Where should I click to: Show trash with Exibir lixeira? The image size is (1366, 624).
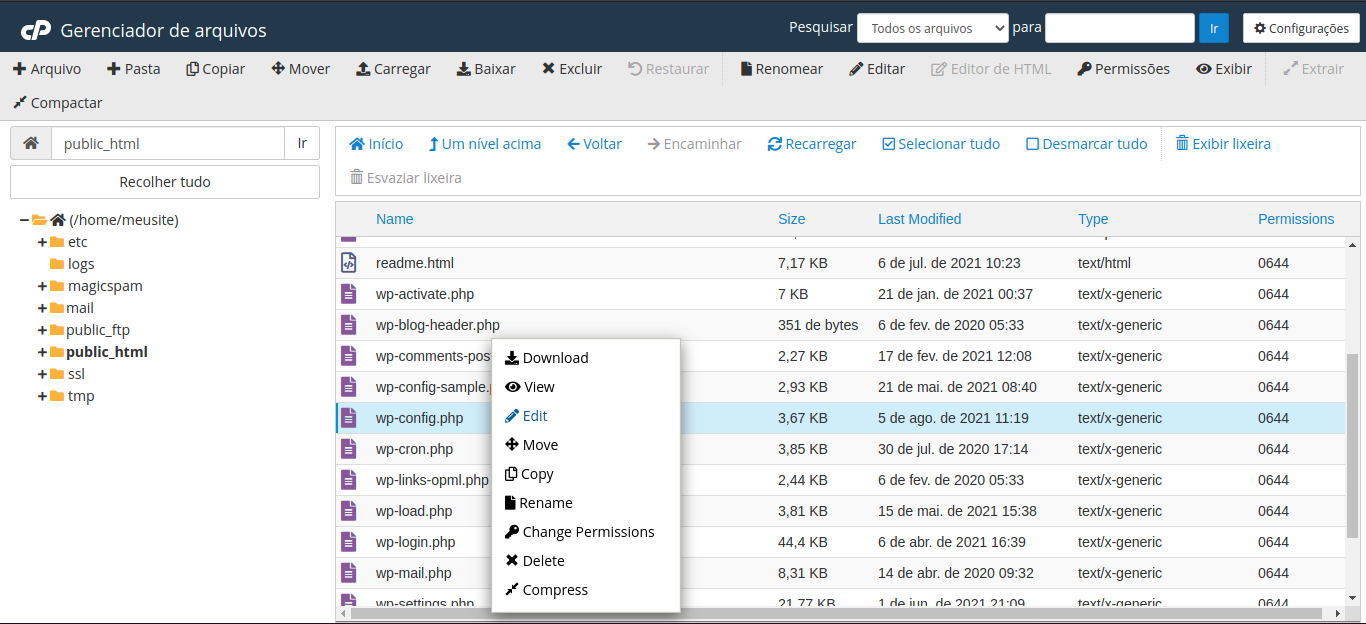[1223, 144]
